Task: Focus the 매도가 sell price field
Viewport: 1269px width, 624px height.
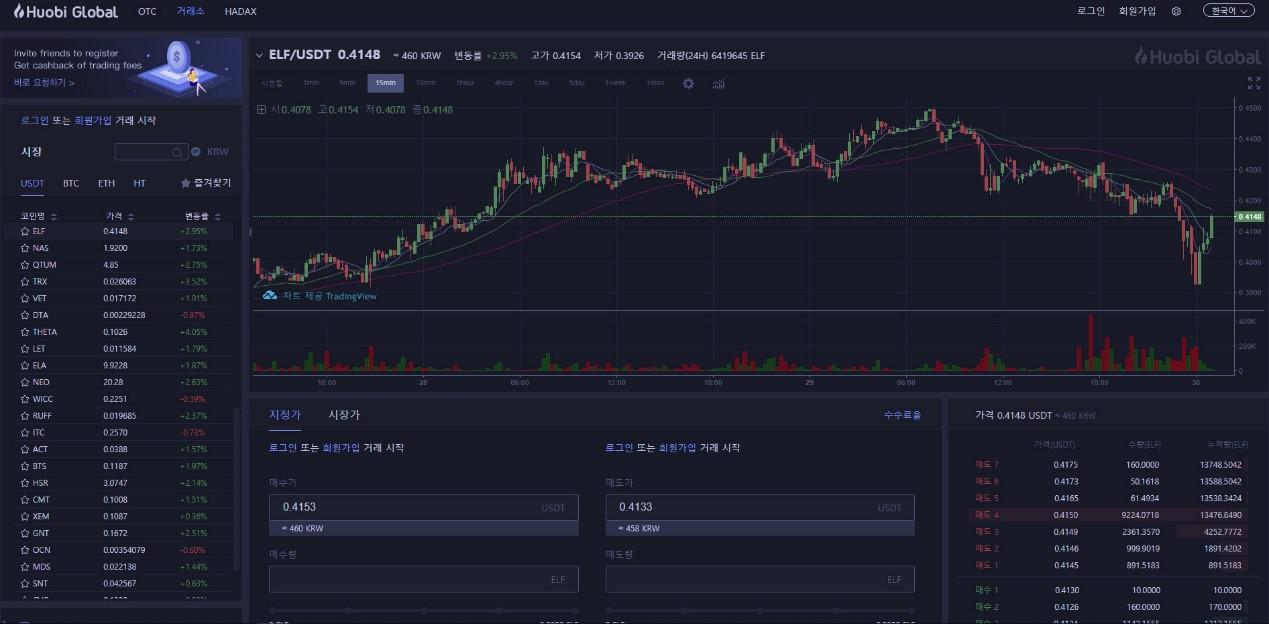Action: tap(760, 507)
